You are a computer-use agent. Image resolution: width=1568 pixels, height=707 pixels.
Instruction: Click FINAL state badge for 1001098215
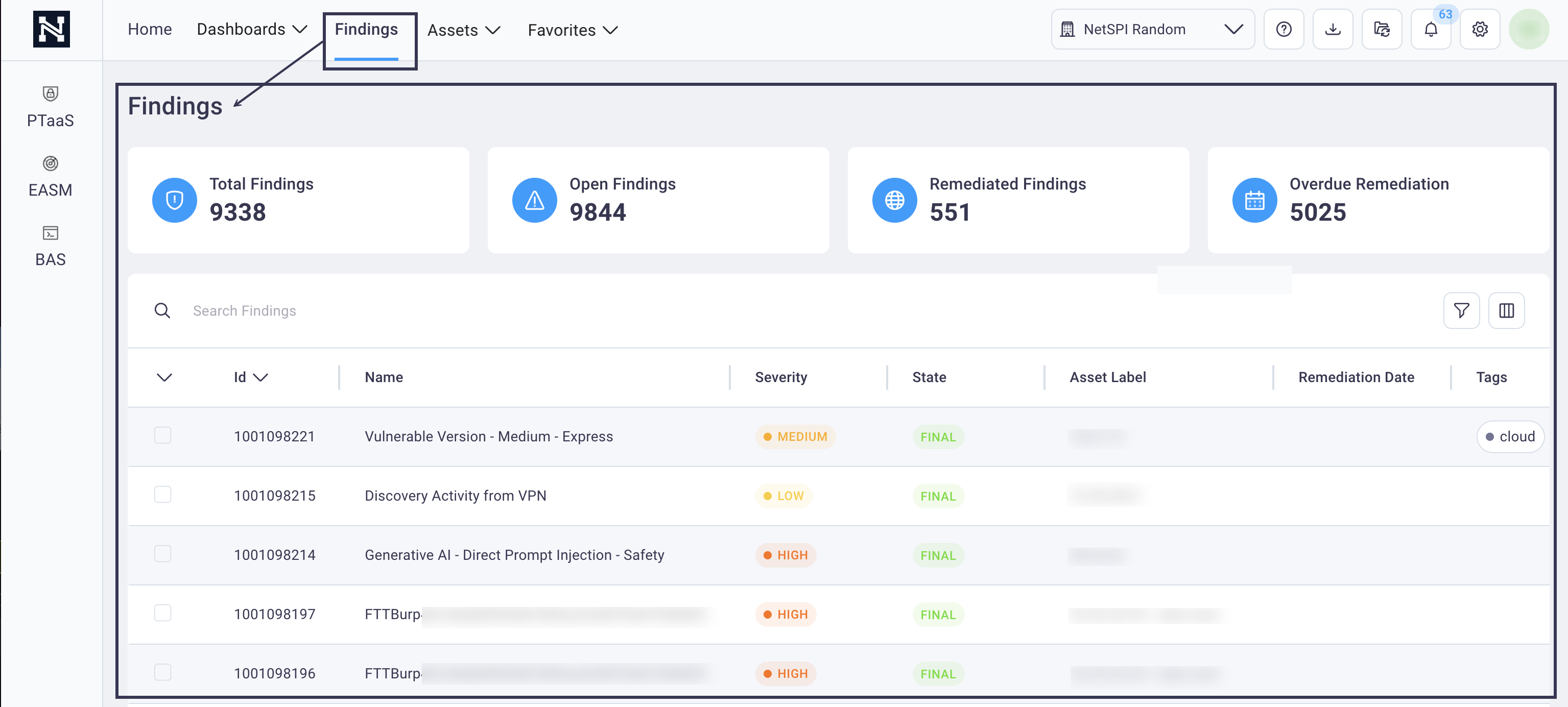[938, 497]
